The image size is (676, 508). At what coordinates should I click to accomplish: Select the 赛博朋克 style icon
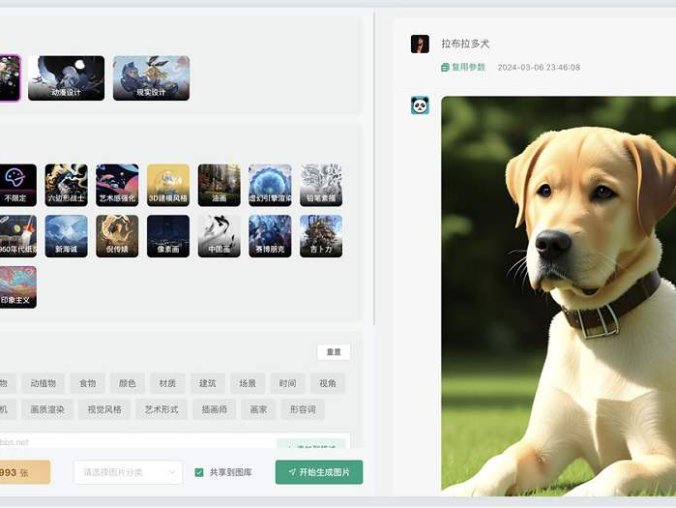270,236
